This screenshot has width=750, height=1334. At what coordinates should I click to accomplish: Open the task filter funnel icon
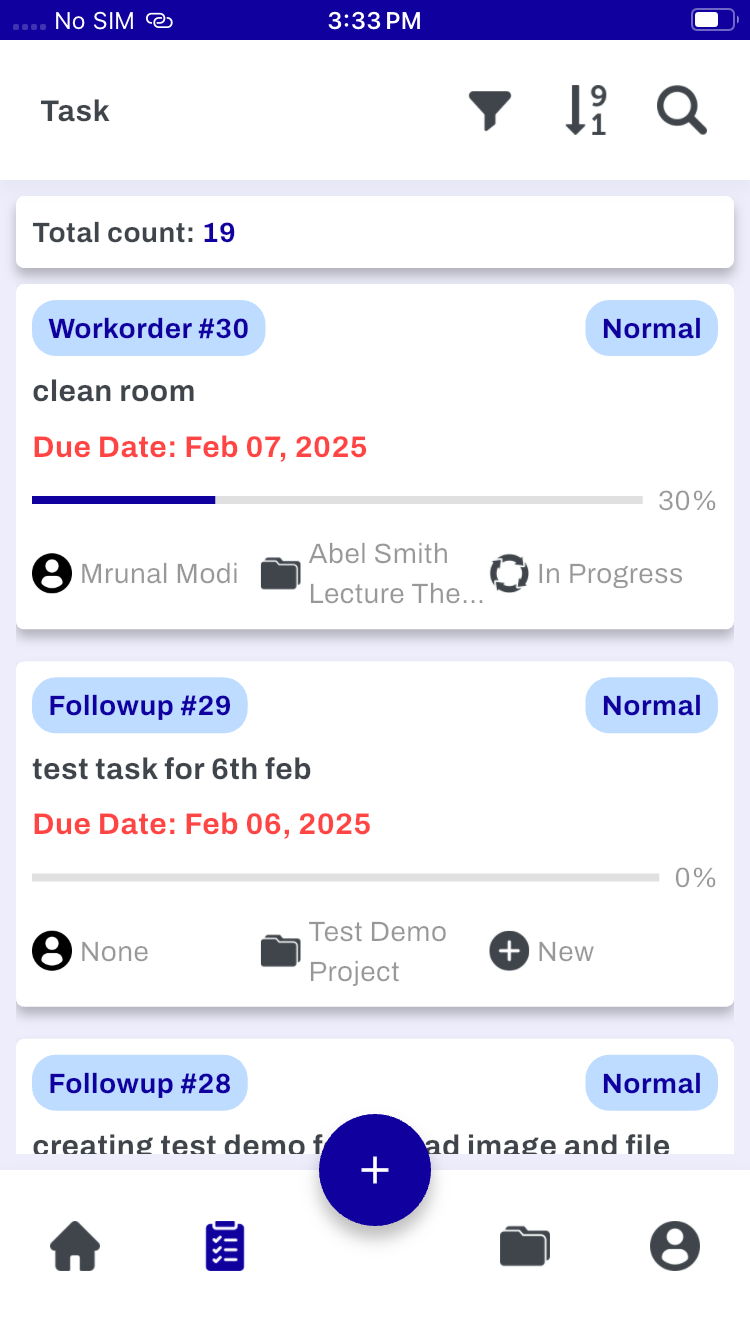coord(490,111)
